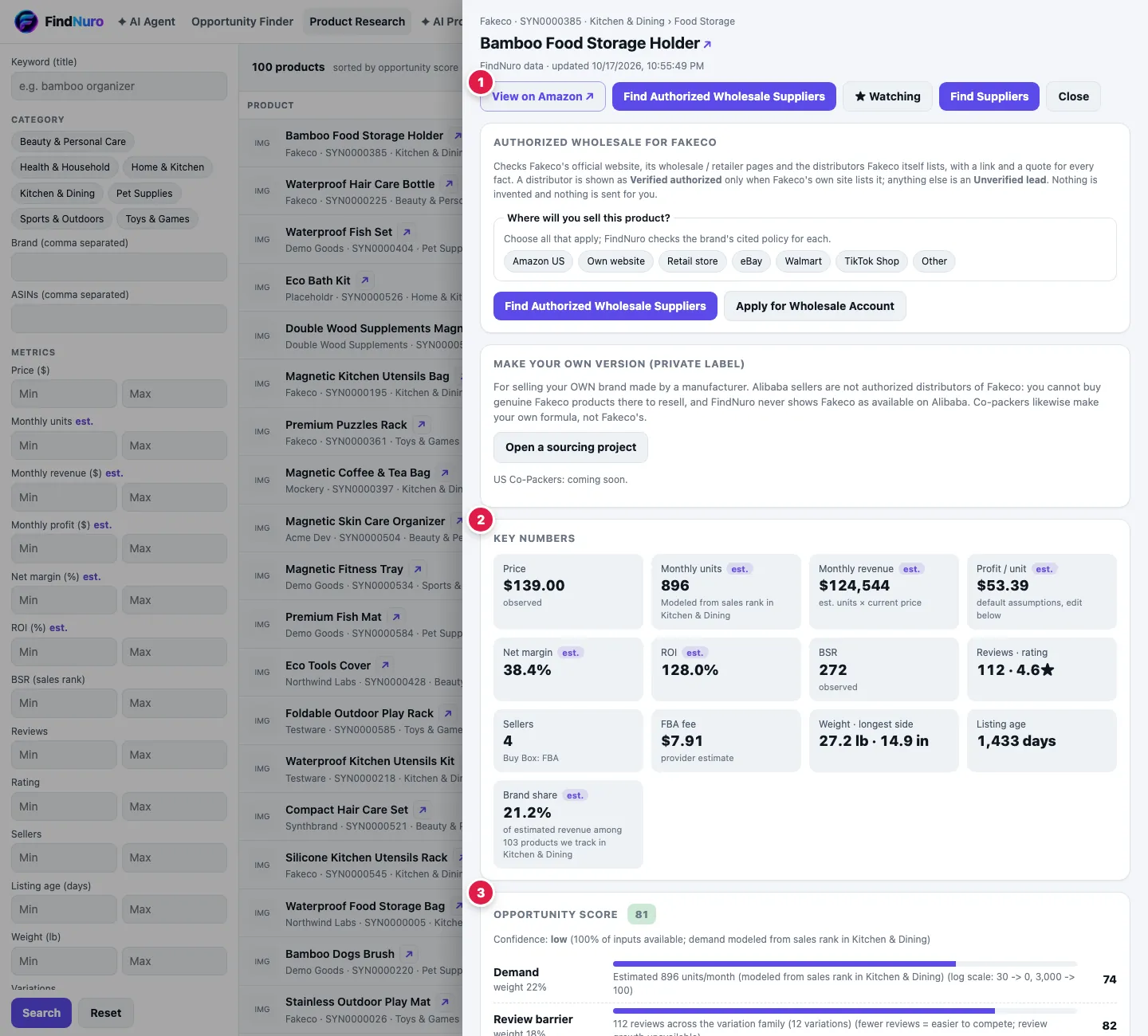The height and width of the screenshot is (1036, 1148).
Task: Open link icon for Waterproof Fish Set
Action: coord(407,232)
